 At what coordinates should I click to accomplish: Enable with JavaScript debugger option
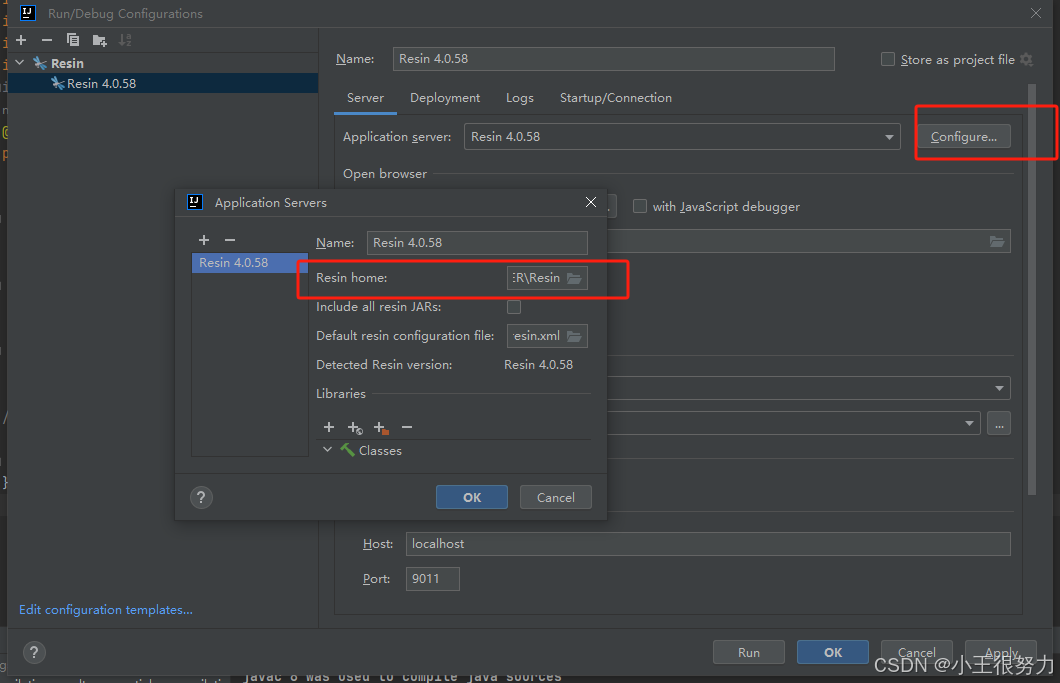(640, 206)
